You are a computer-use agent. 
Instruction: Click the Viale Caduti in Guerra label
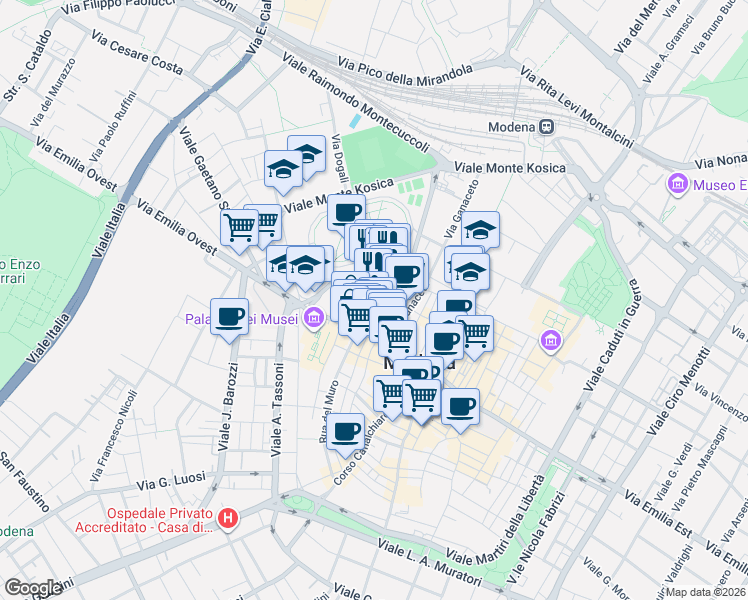pos(612,335)
